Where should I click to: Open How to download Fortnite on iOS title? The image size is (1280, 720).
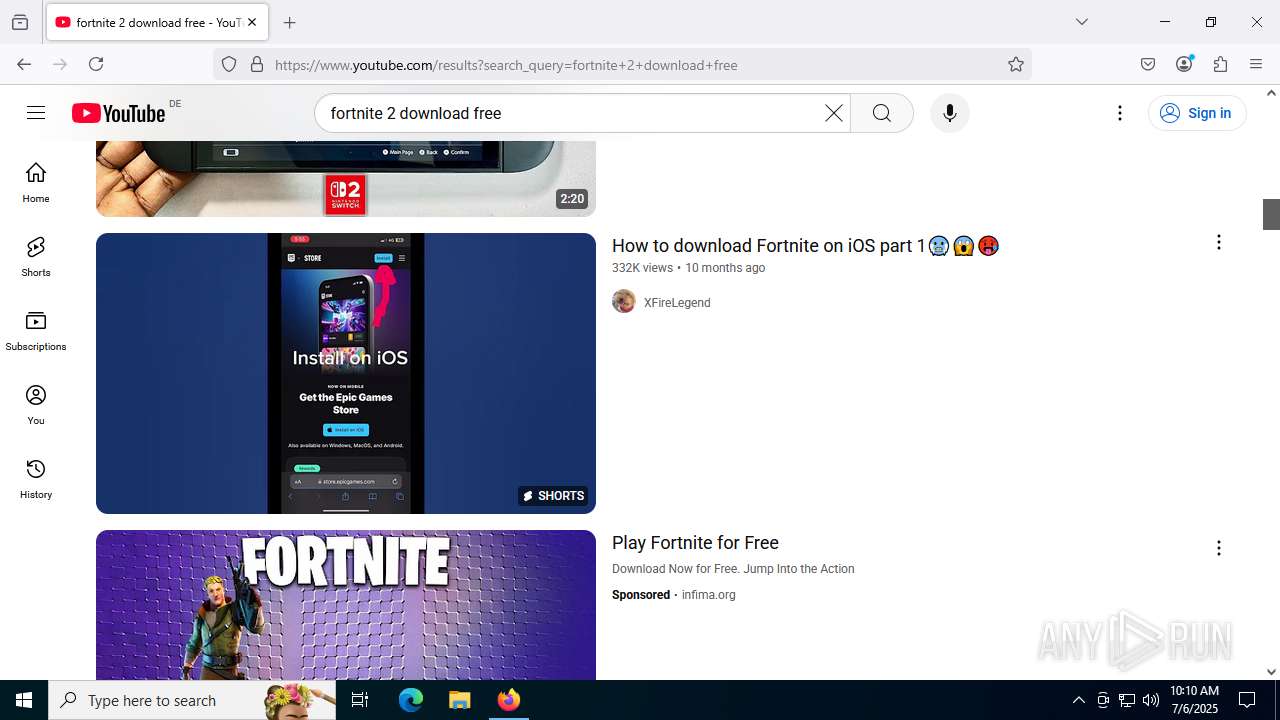point(805,245)
